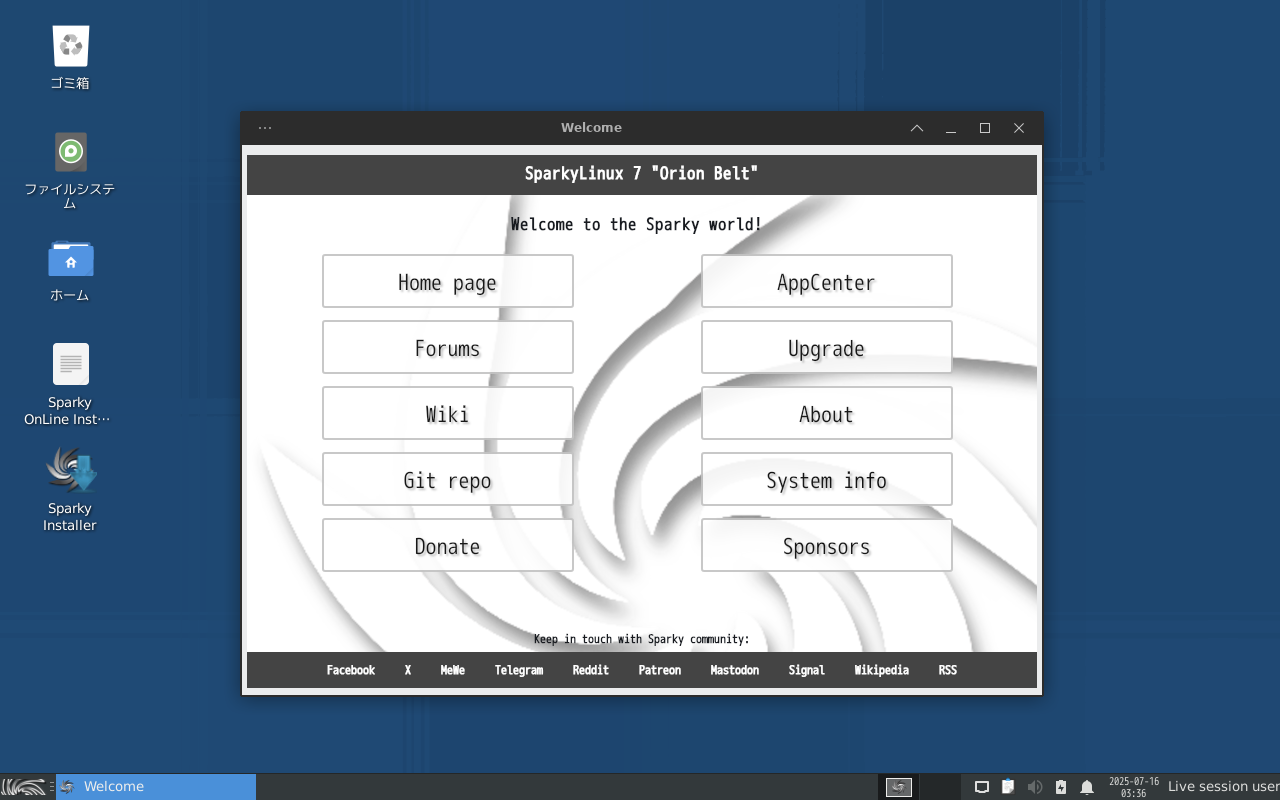Image resolution: width=1280 pixels, height=800 pixels.
Task: Open the Telegram link
Action: [519, 670]
